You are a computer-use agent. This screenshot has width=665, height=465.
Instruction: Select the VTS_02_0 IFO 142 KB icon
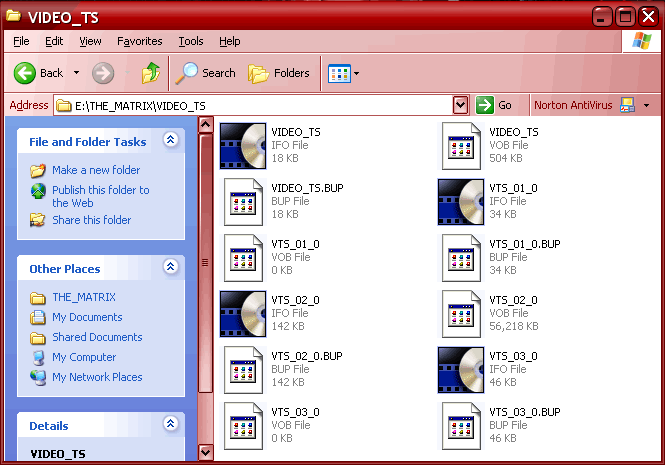[x=243, y=314]
